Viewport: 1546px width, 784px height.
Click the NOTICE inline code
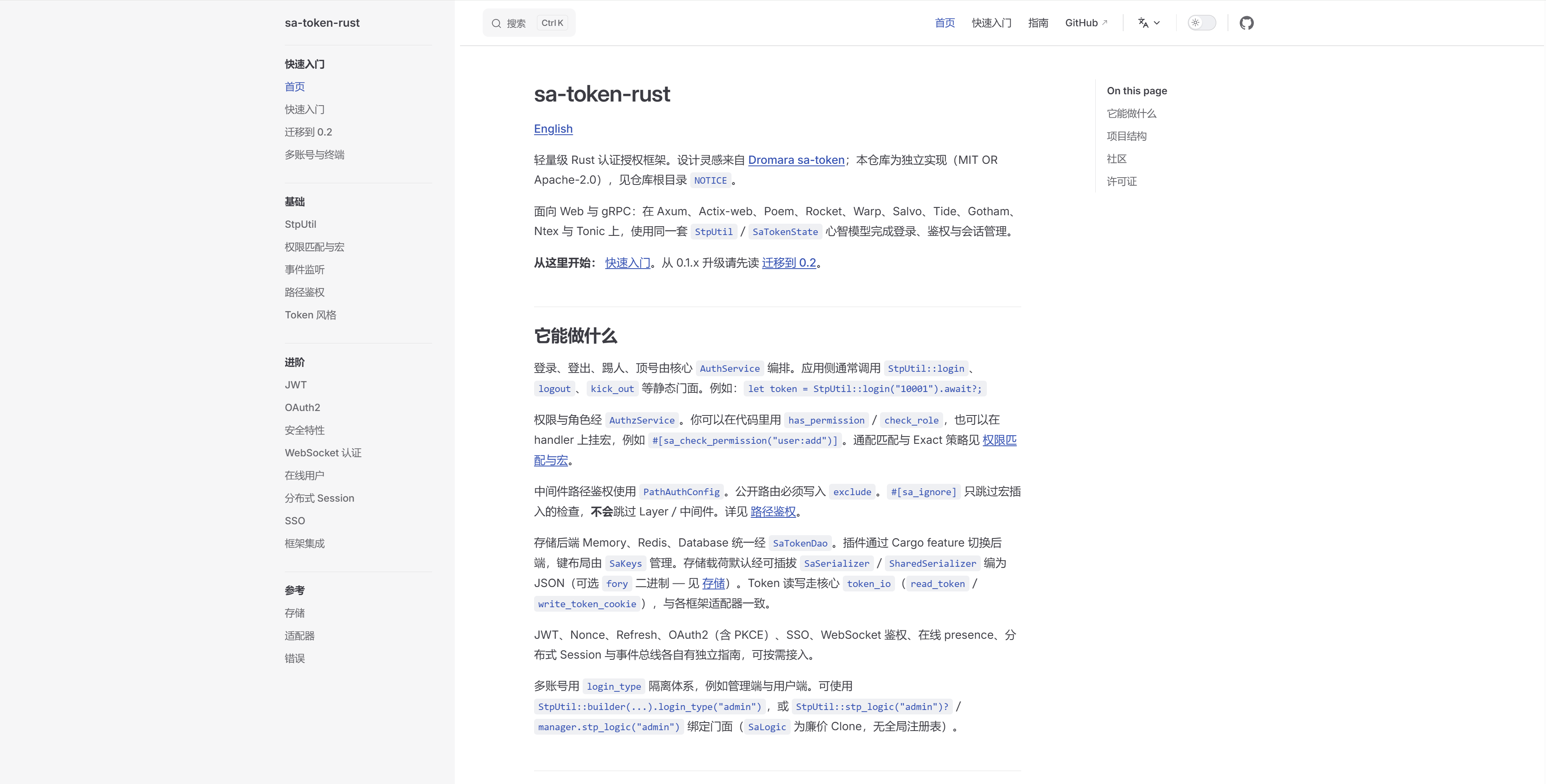click(710, 180)
